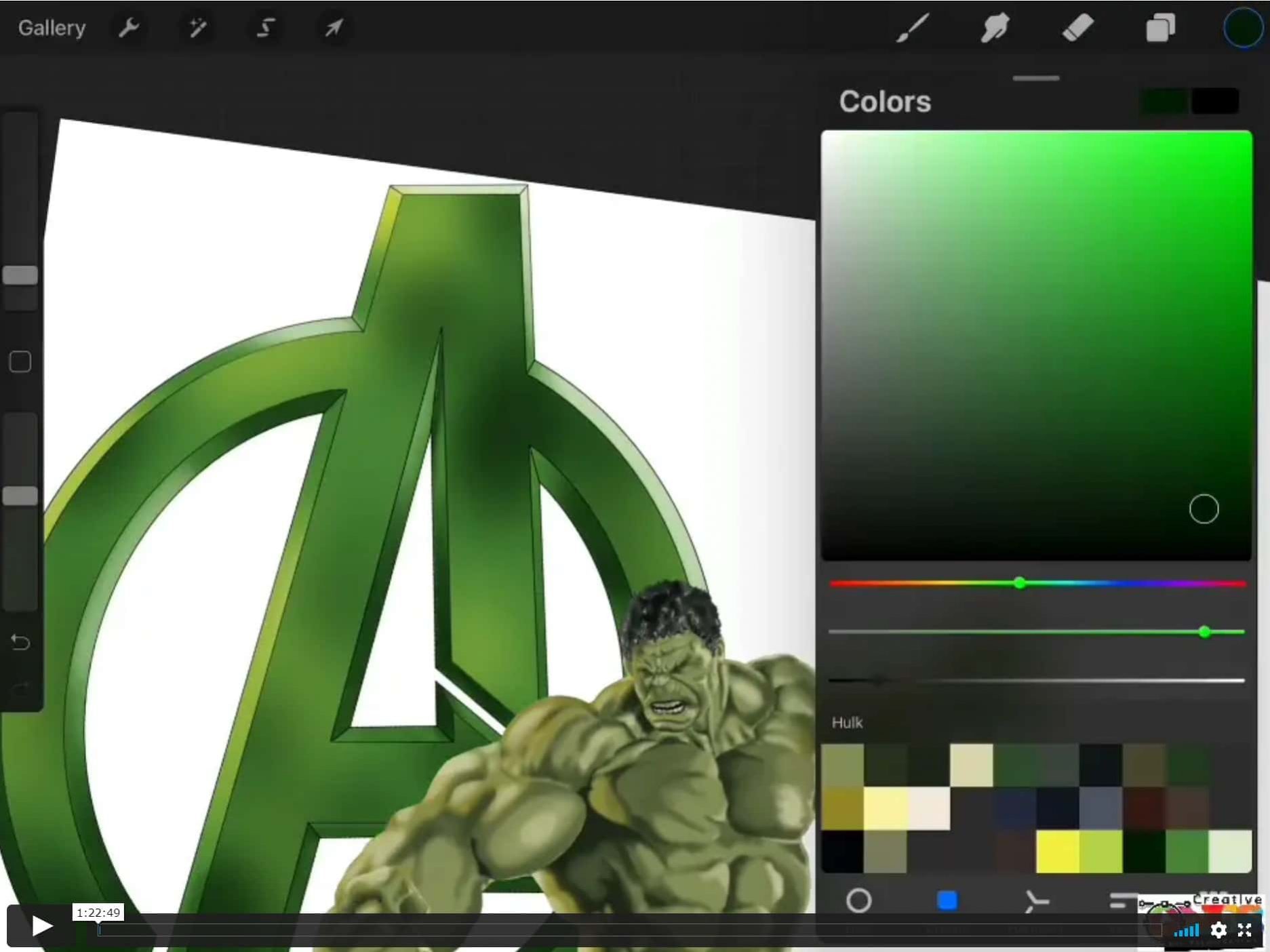Tap the active color circle top right
The image size is (1270, 952).
[1243, 28]
